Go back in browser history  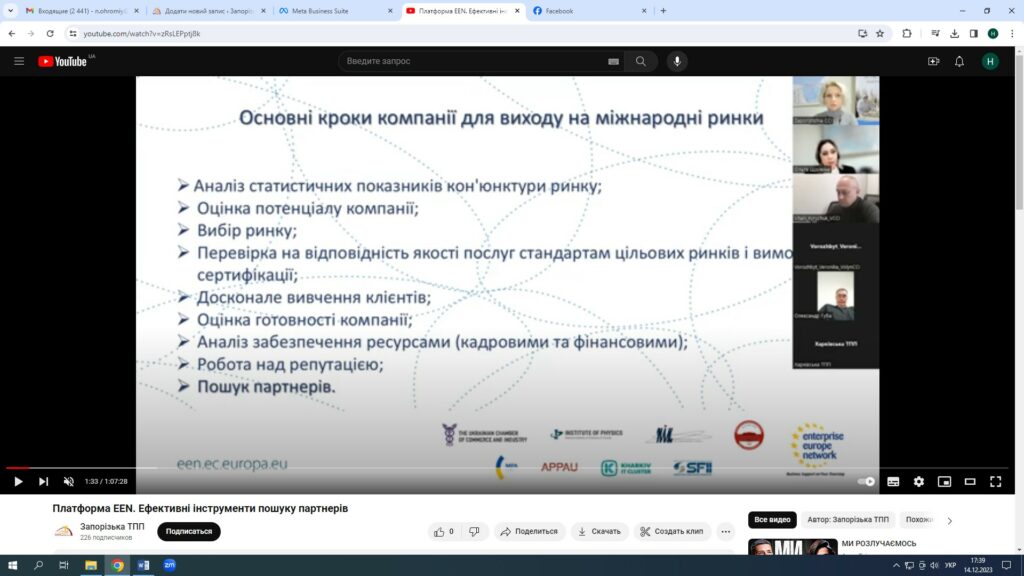point(12,33)
